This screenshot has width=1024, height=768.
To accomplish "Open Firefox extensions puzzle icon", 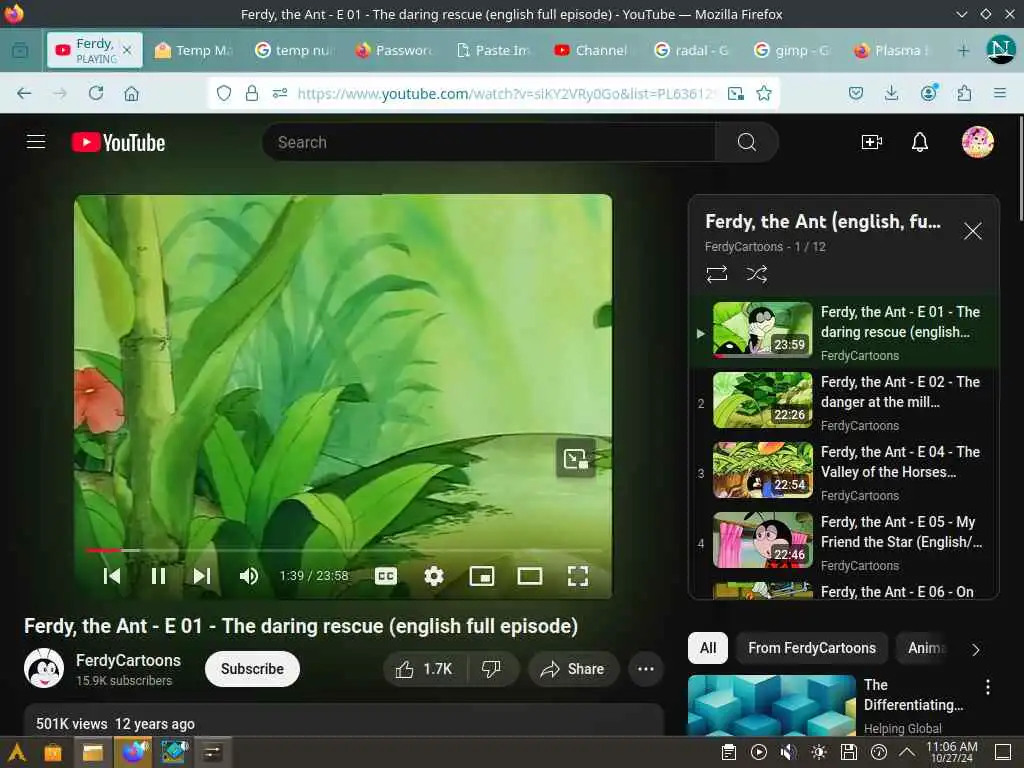I will (x=964, y=93).
